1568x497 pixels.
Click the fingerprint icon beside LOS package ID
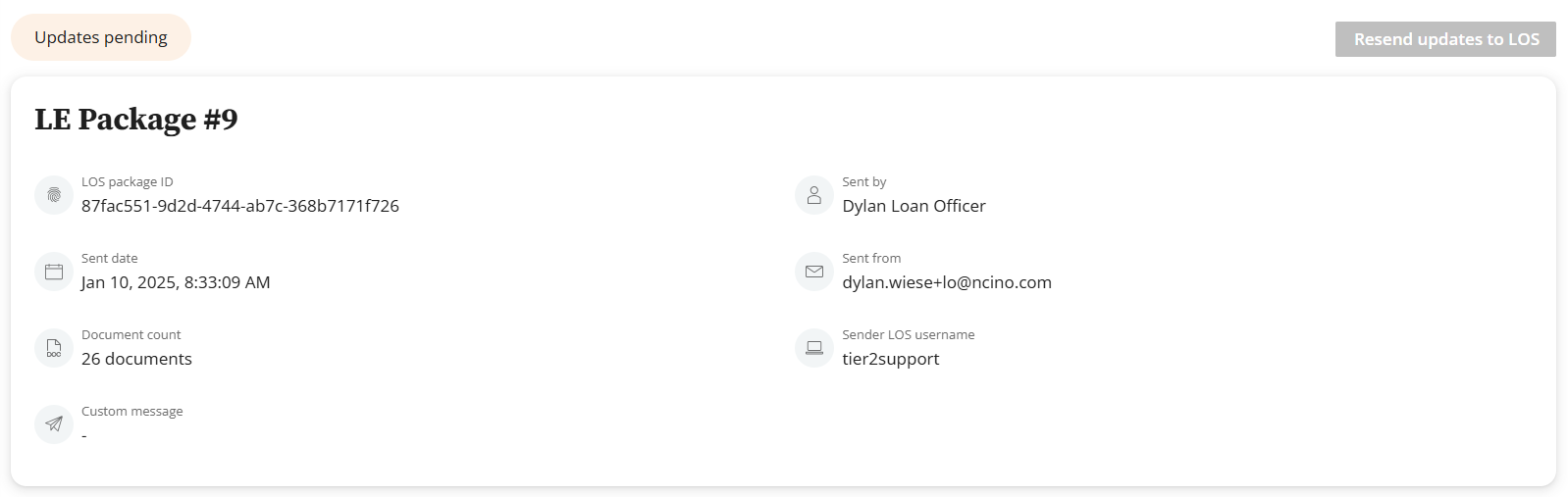(54, 195)
